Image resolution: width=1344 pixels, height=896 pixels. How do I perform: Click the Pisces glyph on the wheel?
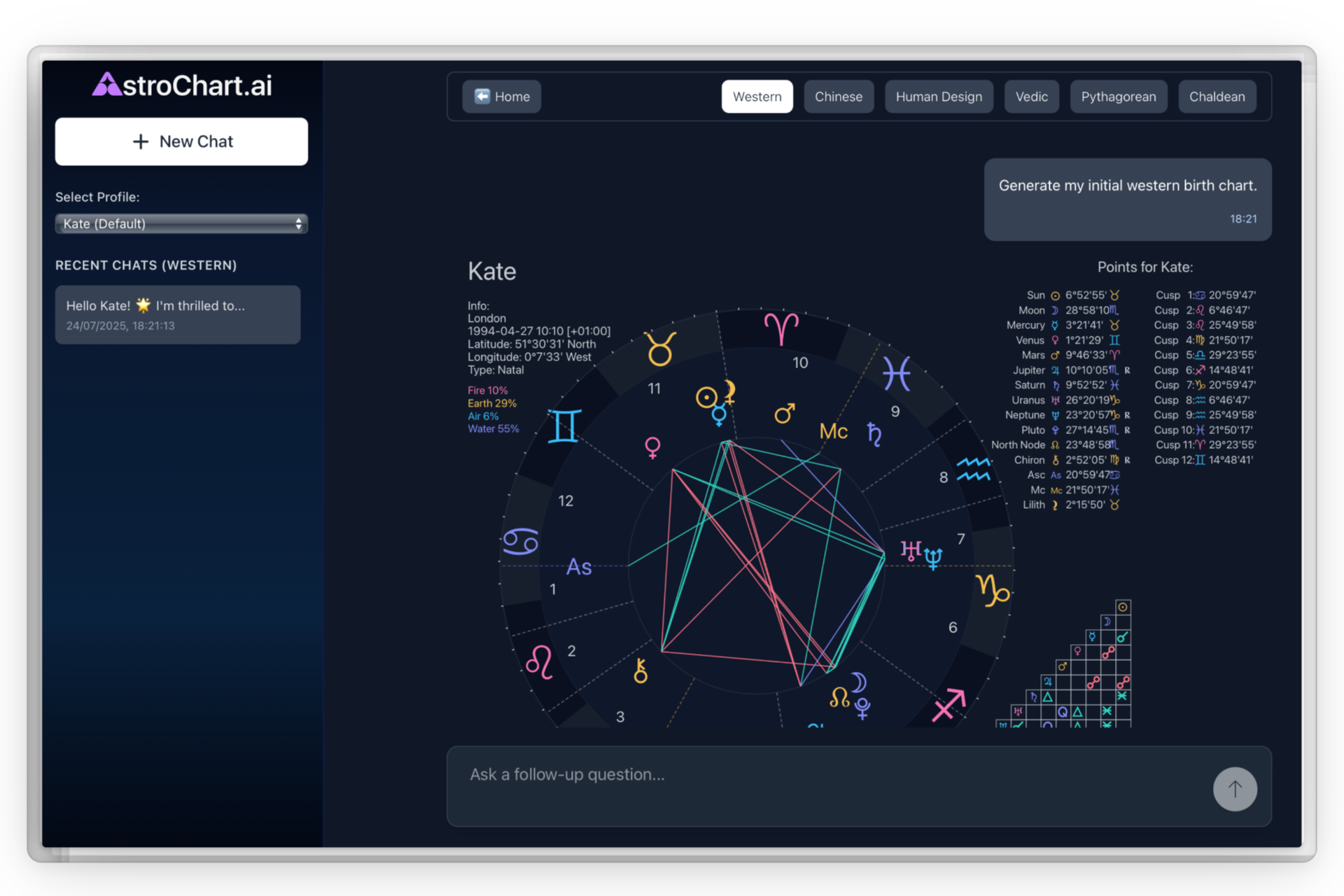pyautogui.click(x=897, y=373)
